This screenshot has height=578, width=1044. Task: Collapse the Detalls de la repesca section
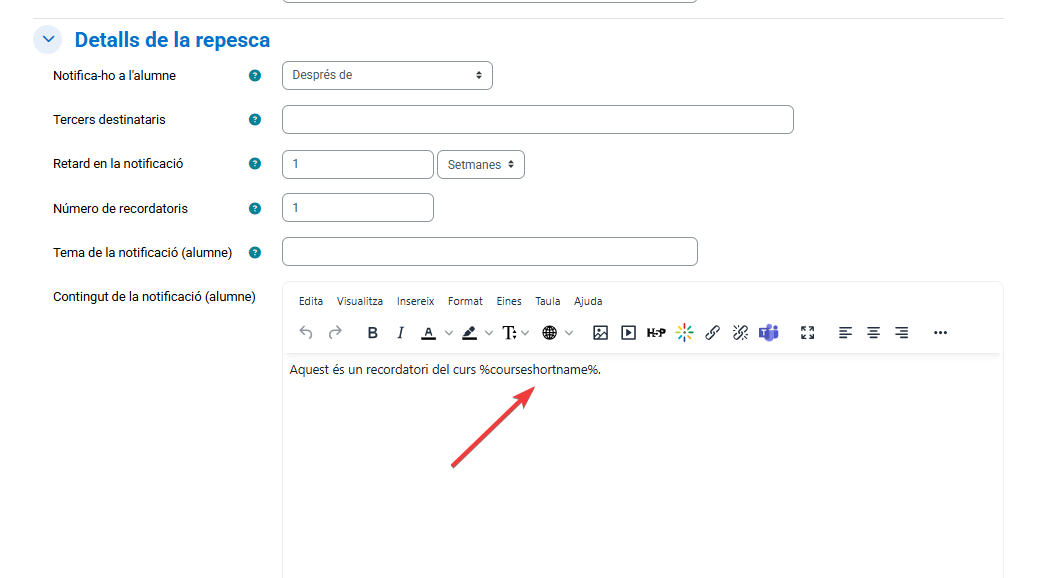(x=47, y=40)
